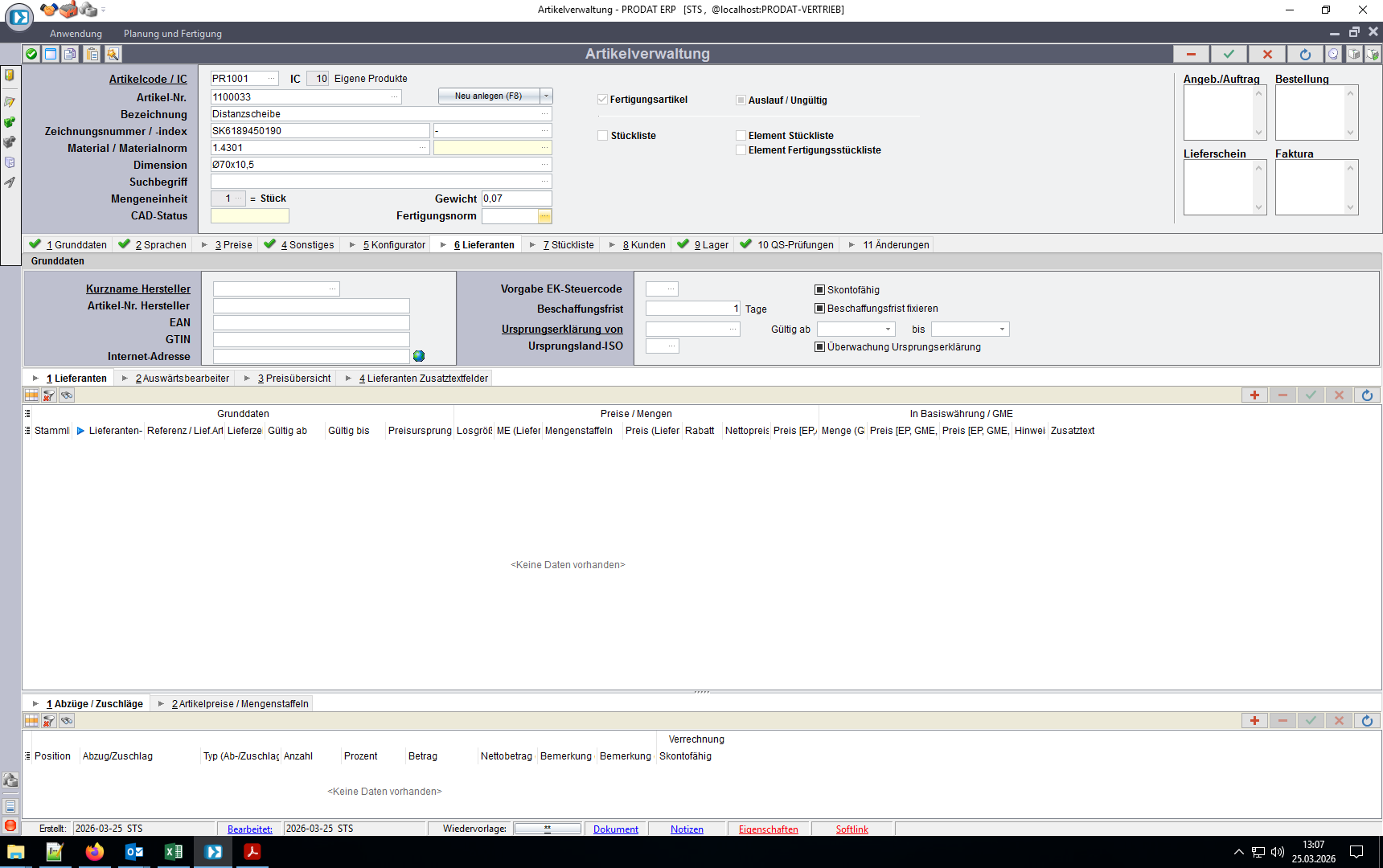Switch to the 7 Stückliste tab
The width and height of the screenshot is (1383, 868).
point(568,245)
